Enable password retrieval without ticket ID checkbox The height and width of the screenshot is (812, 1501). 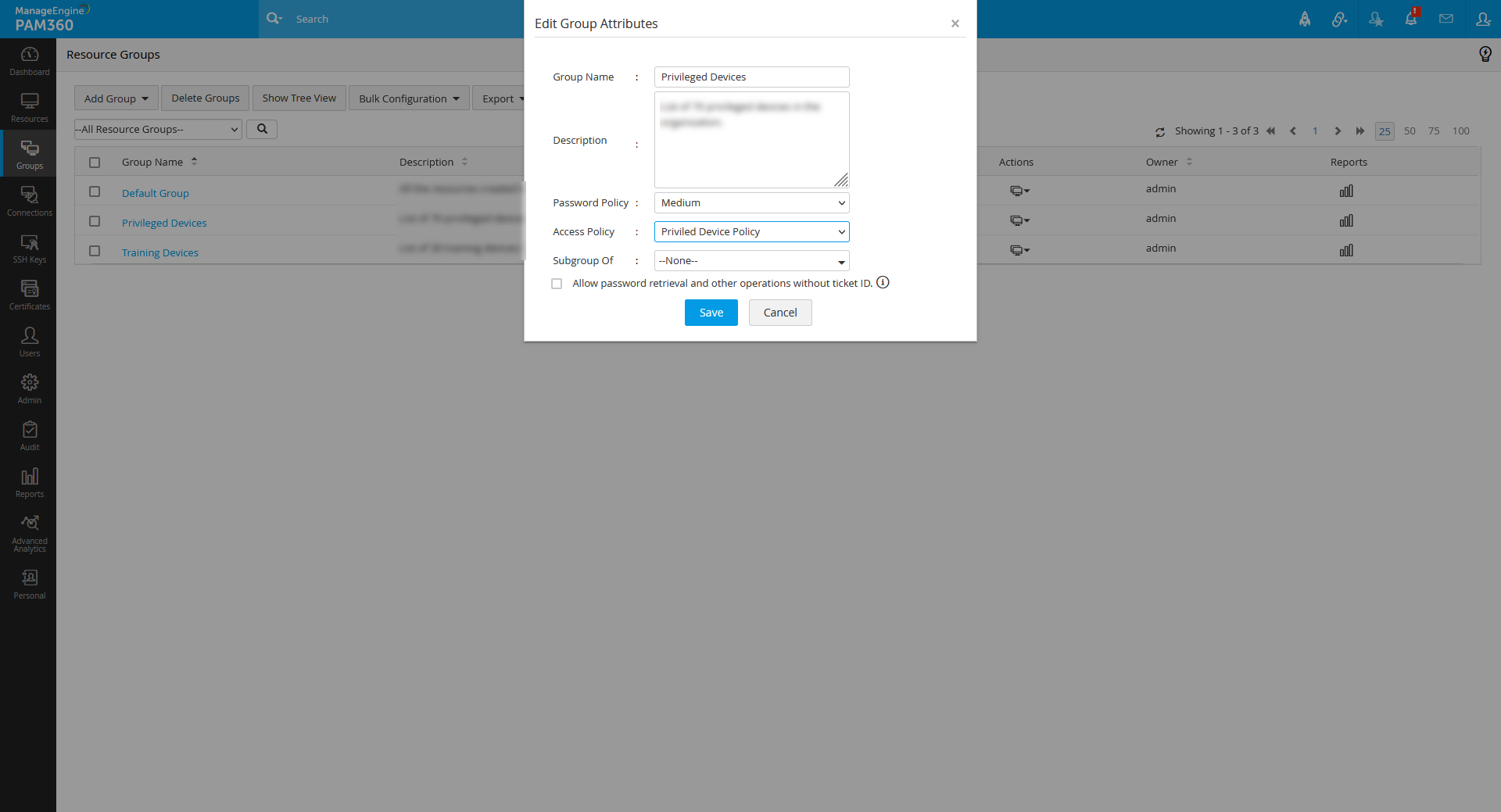point(557,284)
